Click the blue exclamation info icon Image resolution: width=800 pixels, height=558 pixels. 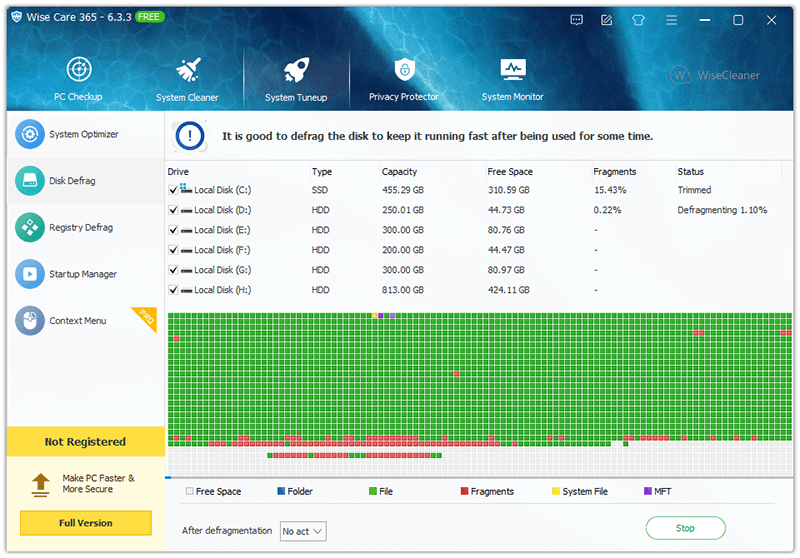[x=190, y=136]
